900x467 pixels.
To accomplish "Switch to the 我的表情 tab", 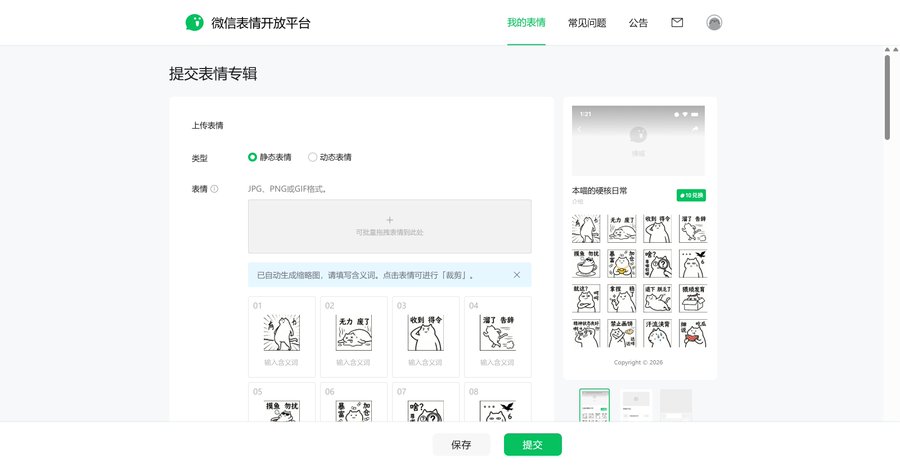I will coord(526,22).
